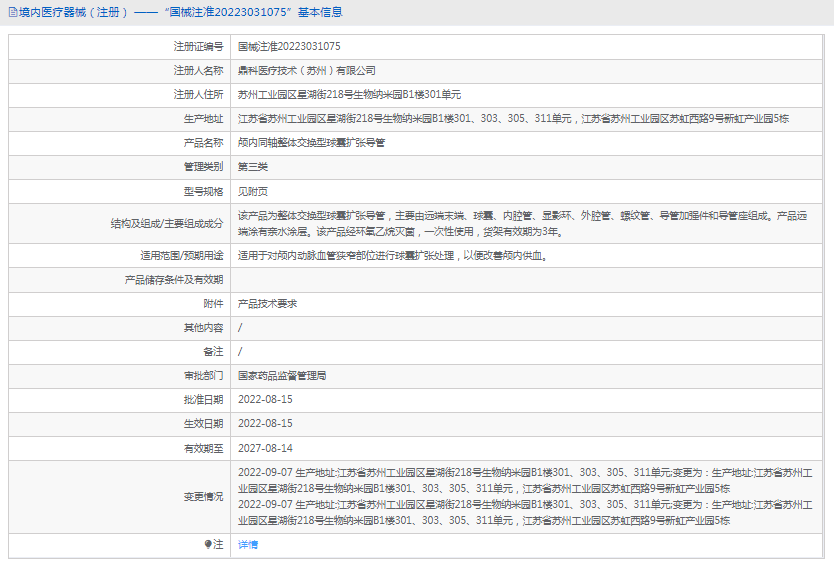Click the 注册人住所 label
Viewport: 834px width, 561px height.
click(x=198, y=94)
